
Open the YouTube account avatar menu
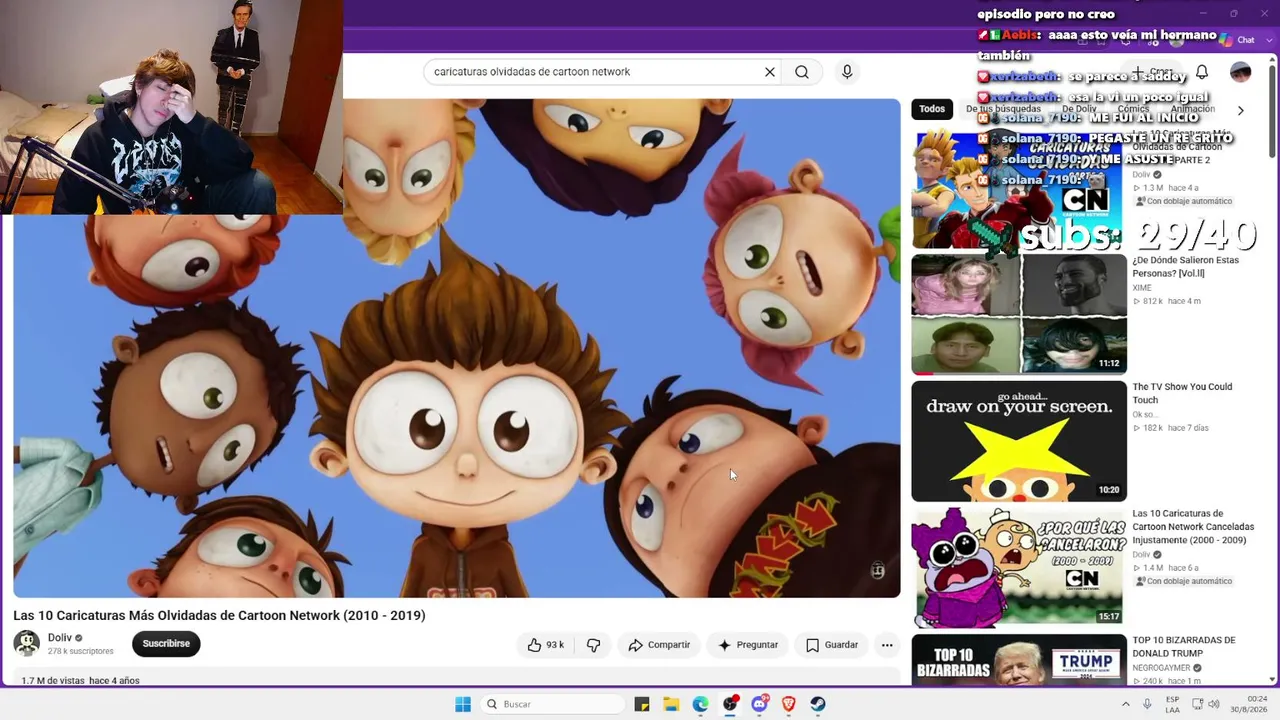coord(1241,72)
